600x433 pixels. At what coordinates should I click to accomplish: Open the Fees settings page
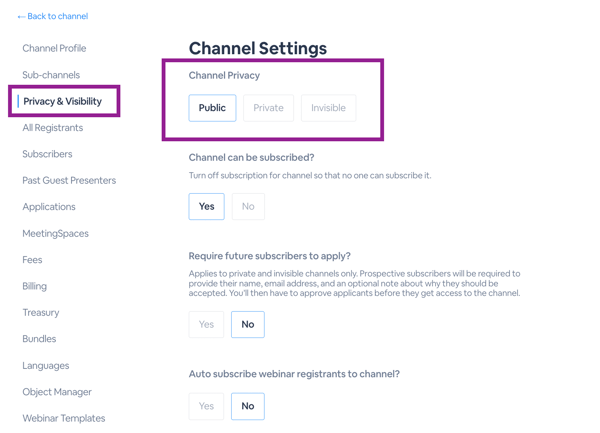(x=32, y=260)
